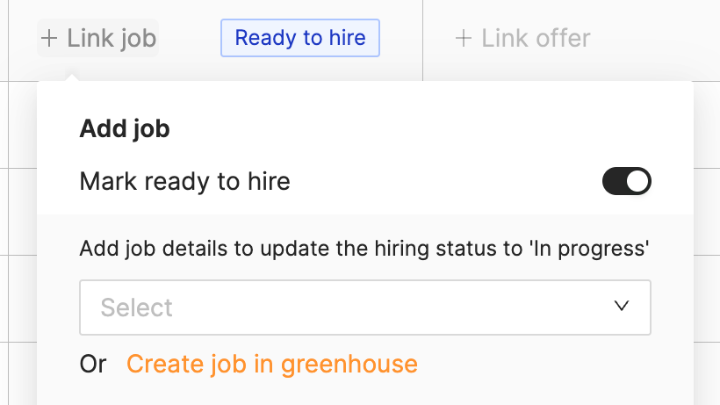720x405 pixels.
Task: Click the 'Select' placeholder text
Action: 137,307
